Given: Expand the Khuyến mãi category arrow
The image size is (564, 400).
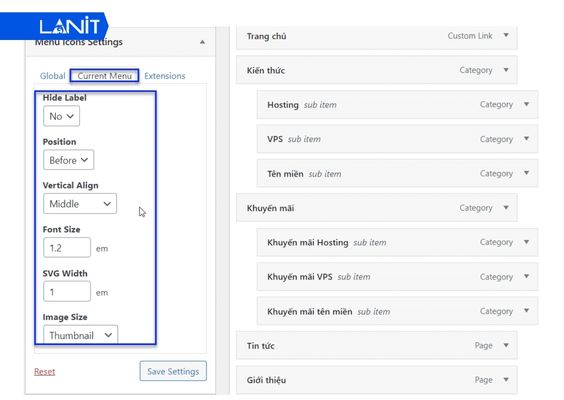Looking at the screenshot, I should click(506, 208).
